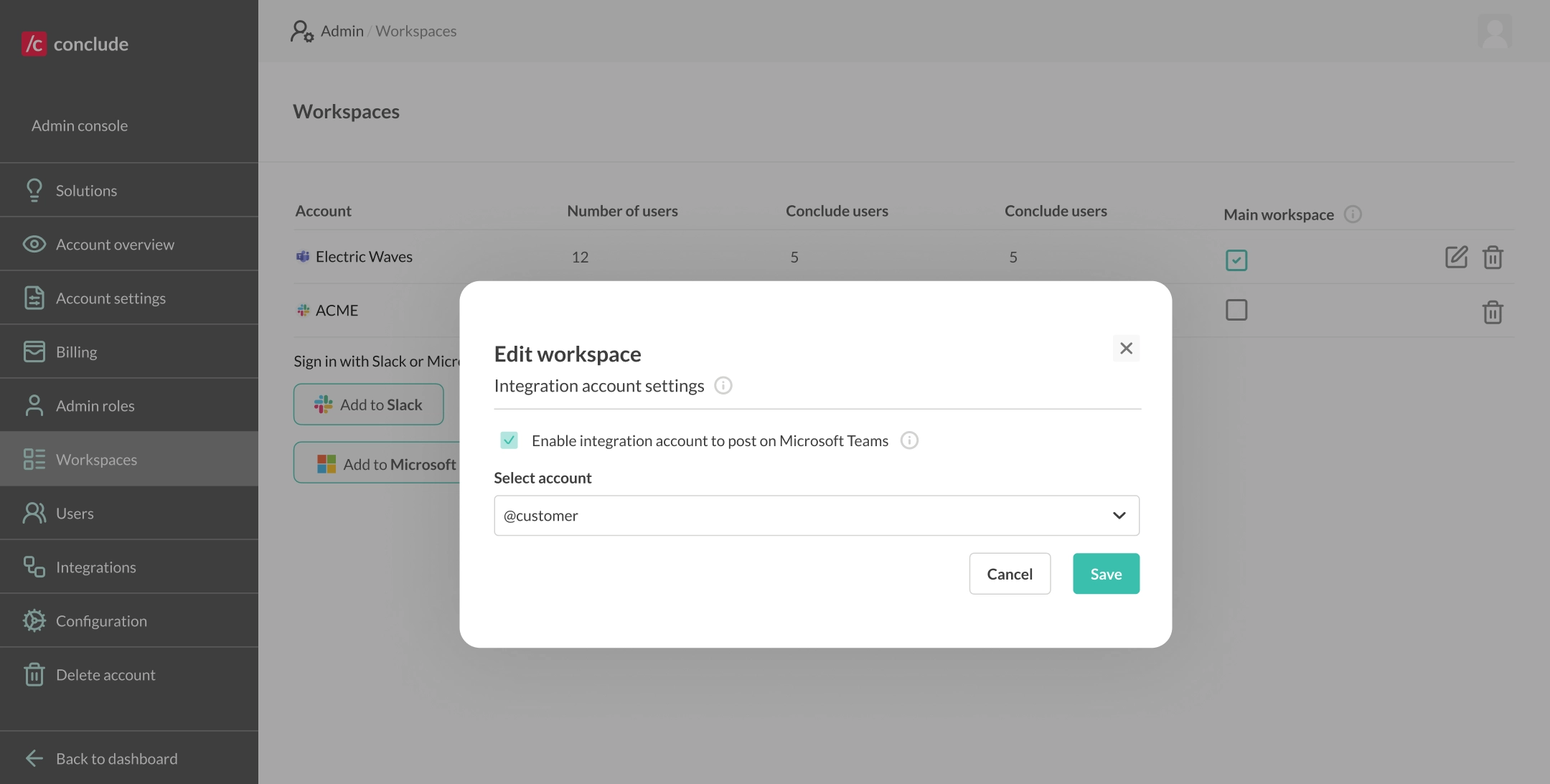Set ACME as main workspace
This screenshot has height=784, width=1550.
click(1236, 310)
